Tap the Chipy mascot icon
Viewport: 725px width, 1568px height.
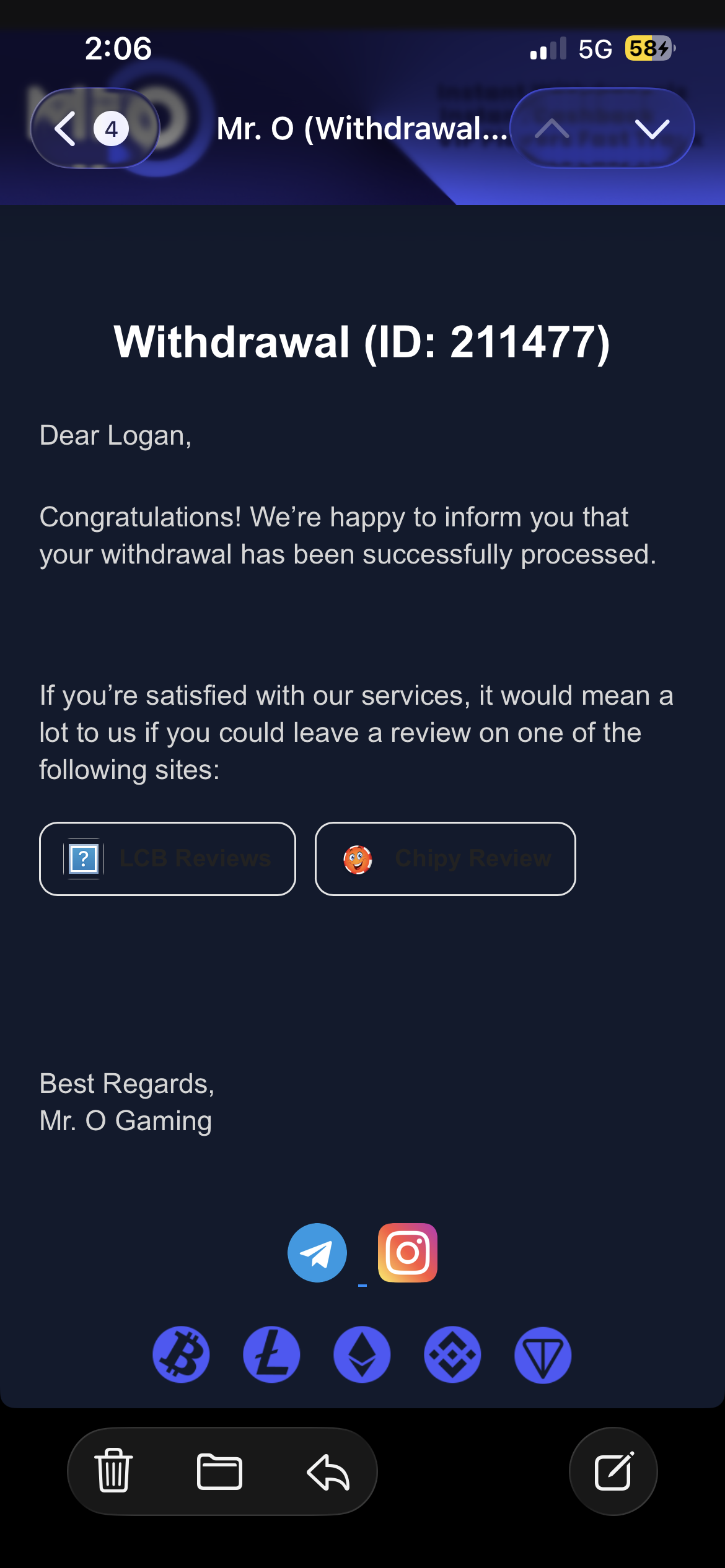point(358,860)
